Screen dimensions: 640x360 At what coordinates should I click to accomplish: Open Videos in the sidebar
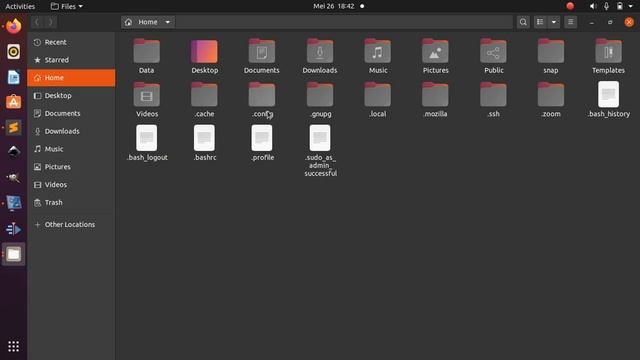coord(71,184)
